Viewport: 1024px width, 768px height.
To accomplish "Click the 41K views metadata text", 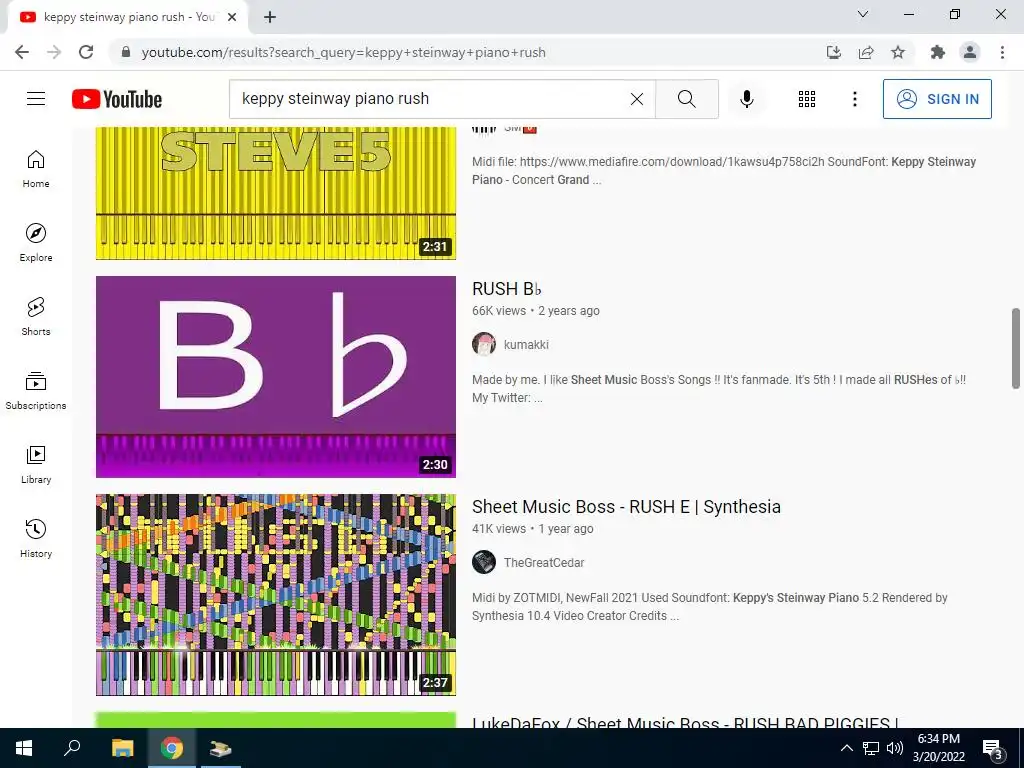I will tap(499, 529).
